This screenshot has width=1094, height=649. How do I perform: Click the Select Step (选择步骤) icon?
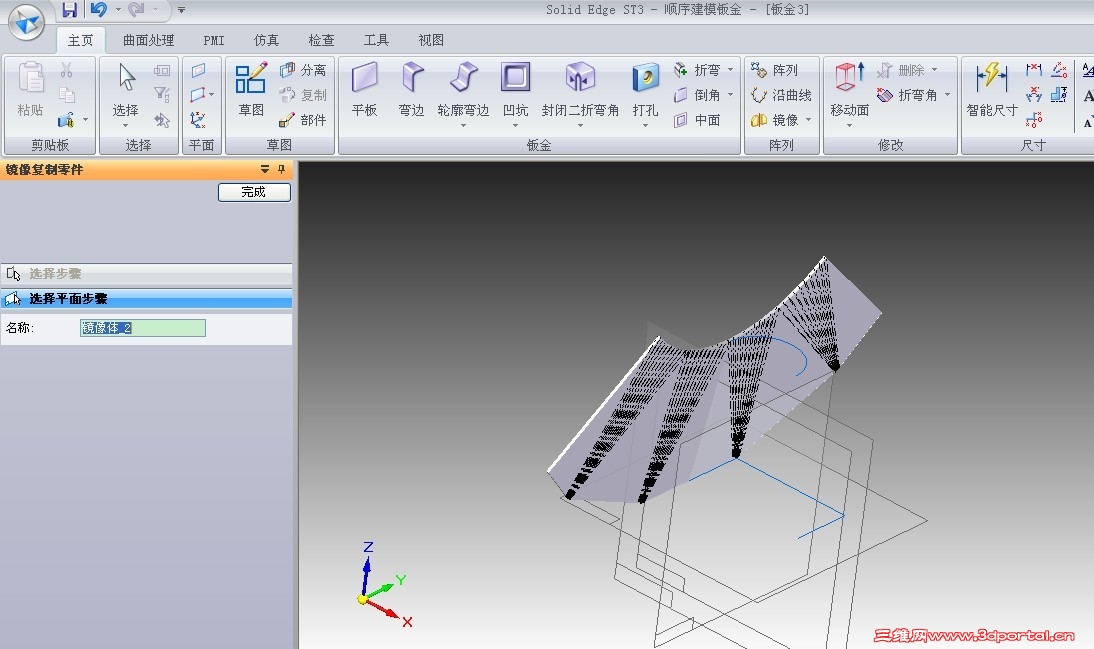pyautogui.click(x=13, y=274)
